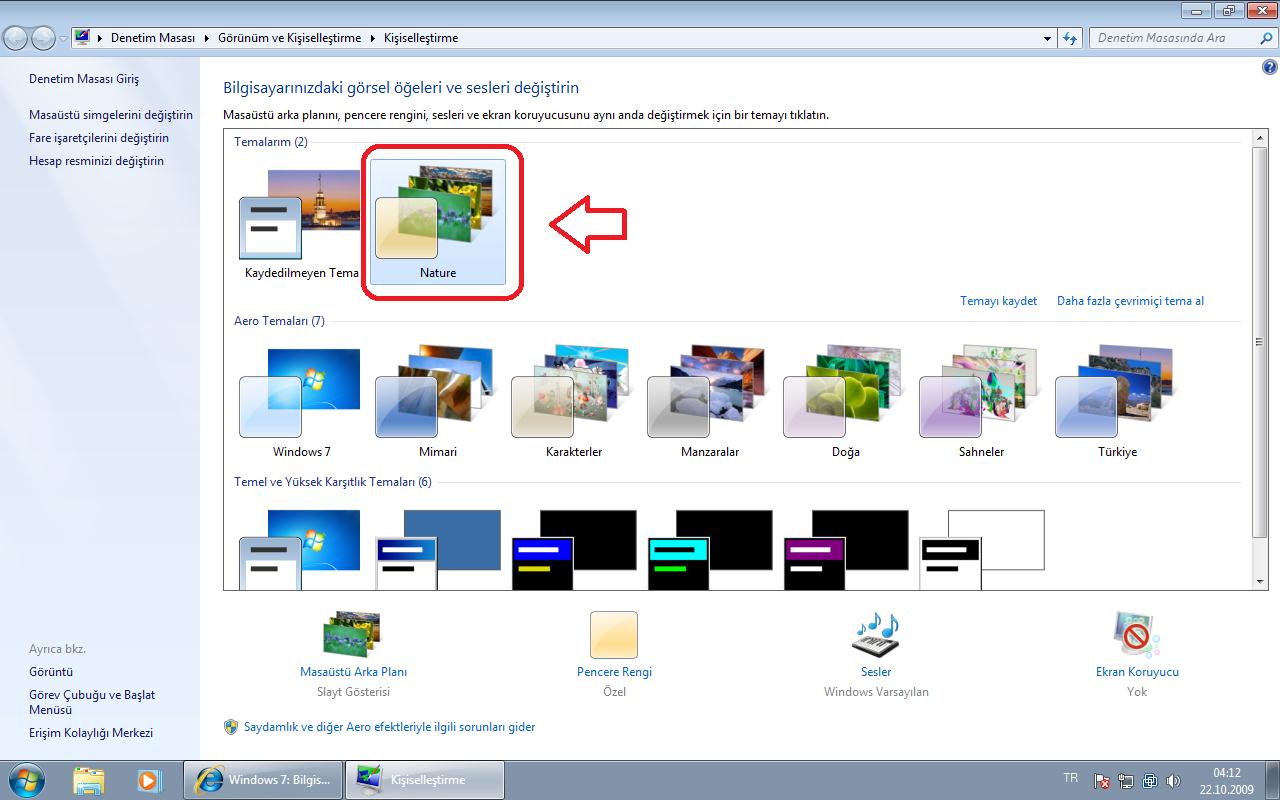1280x800 pixels.
Task: Open Windows Explorer from taskbar
Action: 89,779
